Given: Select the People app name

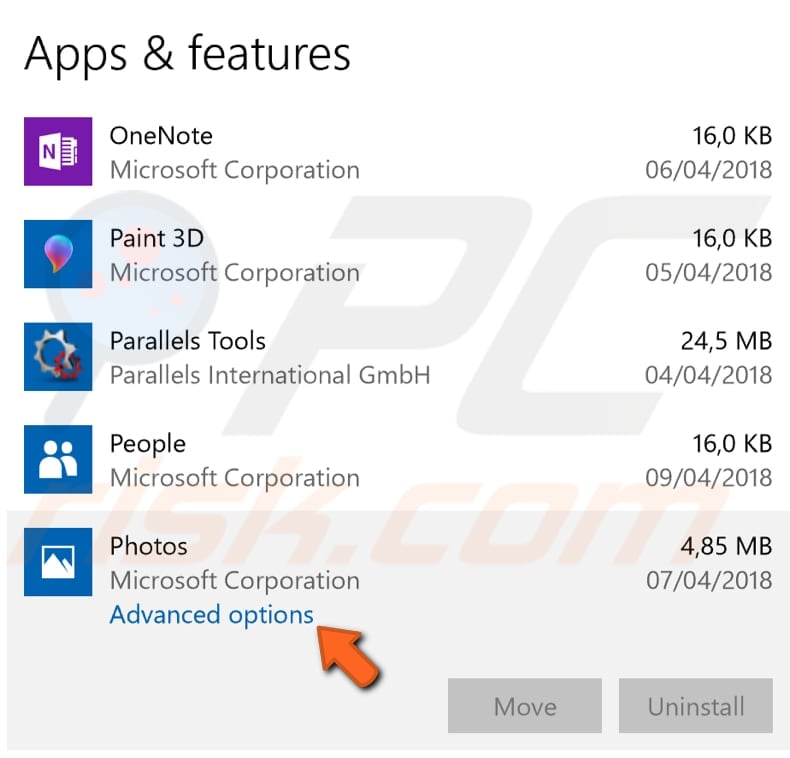Looking at the screenshot, I should (148, 445).
